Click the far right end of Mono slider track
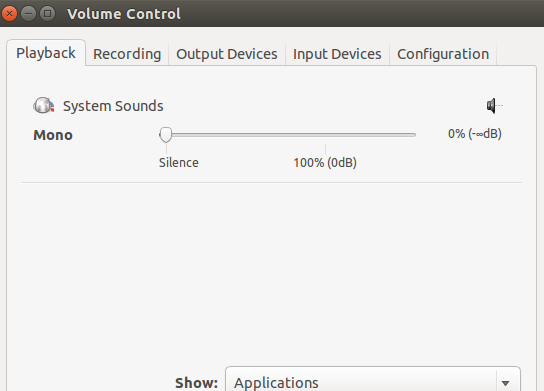The width and height of the screenshot is (544, 391). pos(414,135)
